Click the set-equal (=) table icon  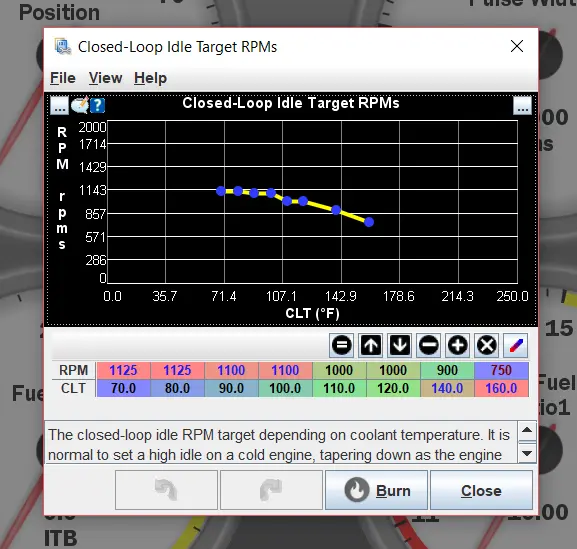tap(341, 345)
